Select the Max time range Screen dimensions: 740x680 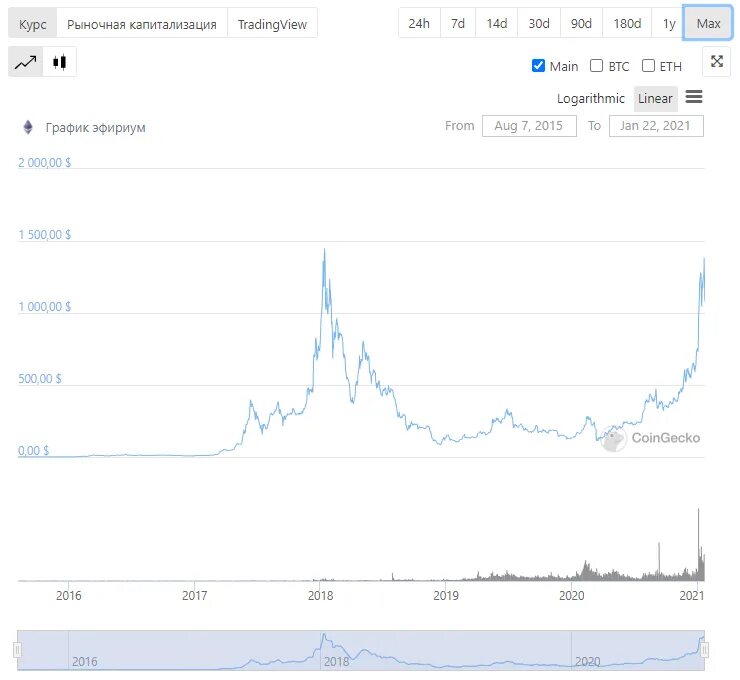coord(708,23)
